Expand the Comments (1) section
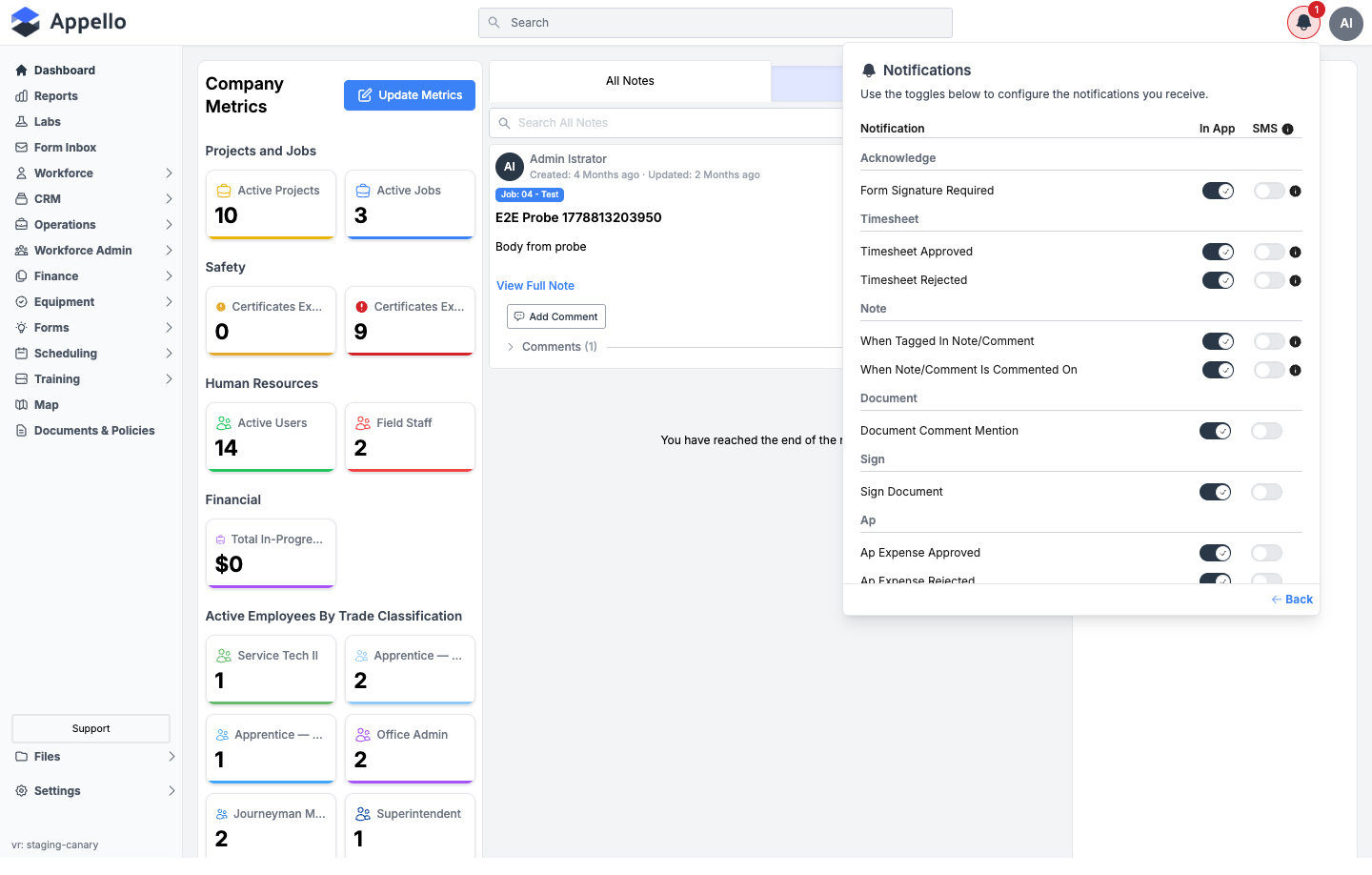This screenshot has height=875, width=1372. [x=552, y=347]
